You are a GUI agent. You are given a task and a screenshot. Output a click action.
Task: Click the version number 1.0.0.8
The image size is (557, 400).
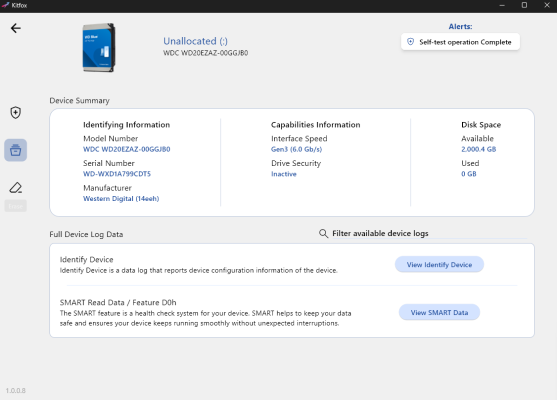click(16, 390)
